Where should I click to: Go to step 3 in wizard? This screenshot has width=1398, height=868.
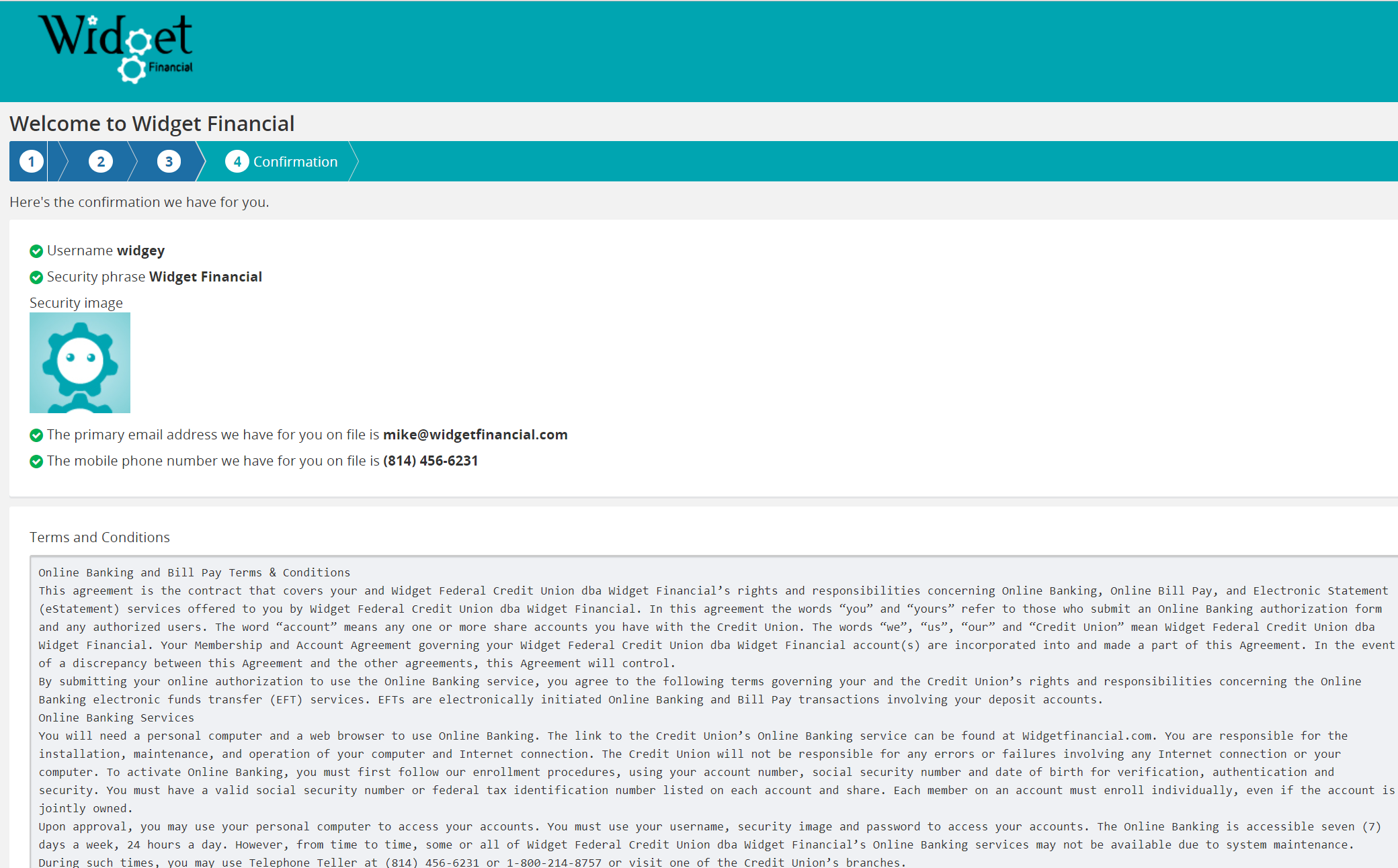point(169,162)
